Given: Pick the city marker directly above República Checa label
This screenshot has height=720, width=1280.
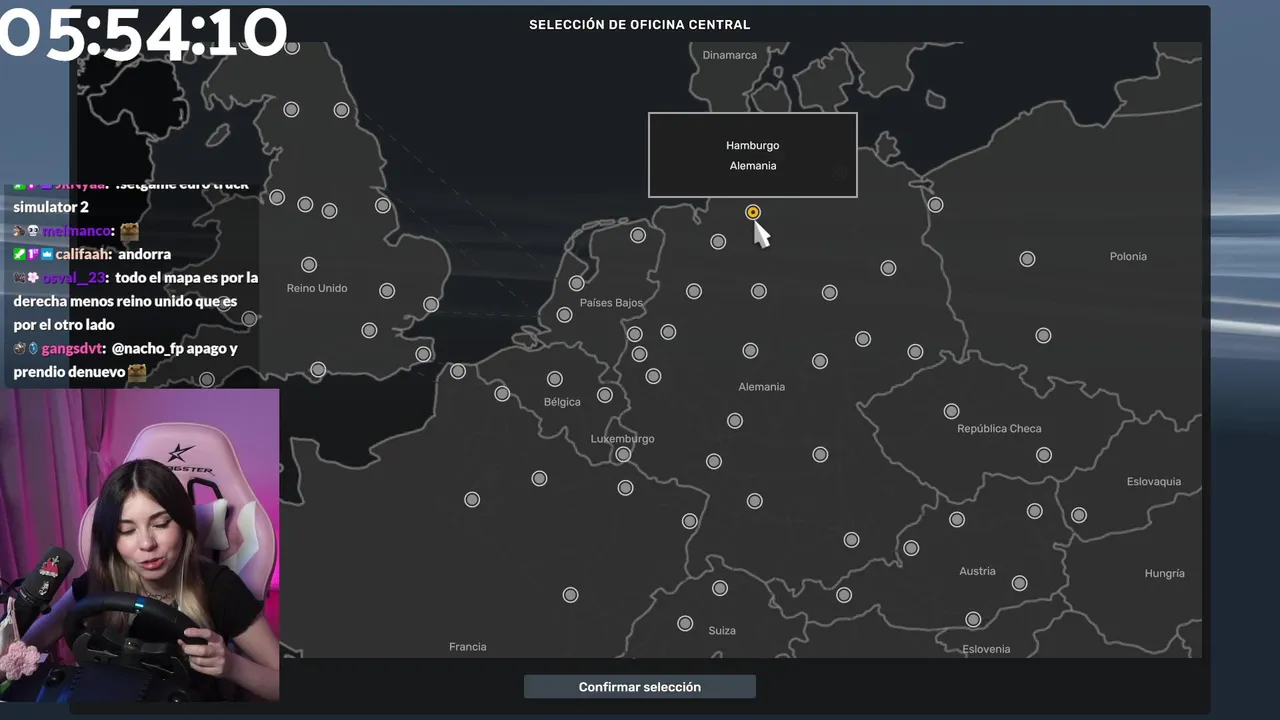Looking at the screenshot, I should (x=952, y=411).
